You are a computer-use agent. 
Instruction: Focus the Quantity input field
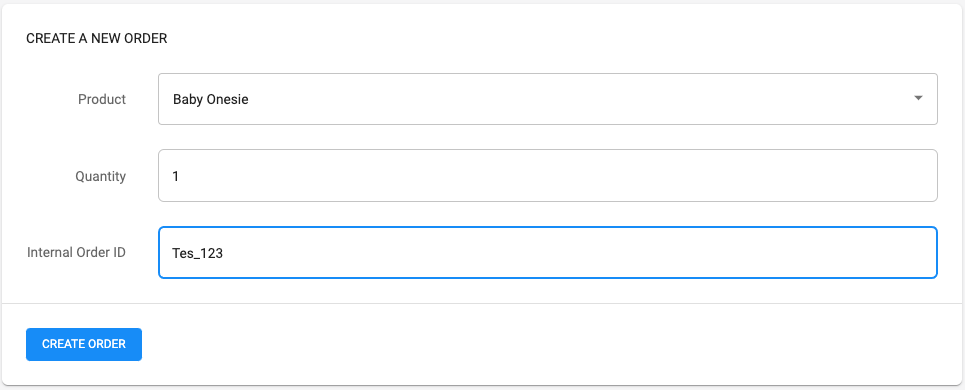click(x=548, y=175)
